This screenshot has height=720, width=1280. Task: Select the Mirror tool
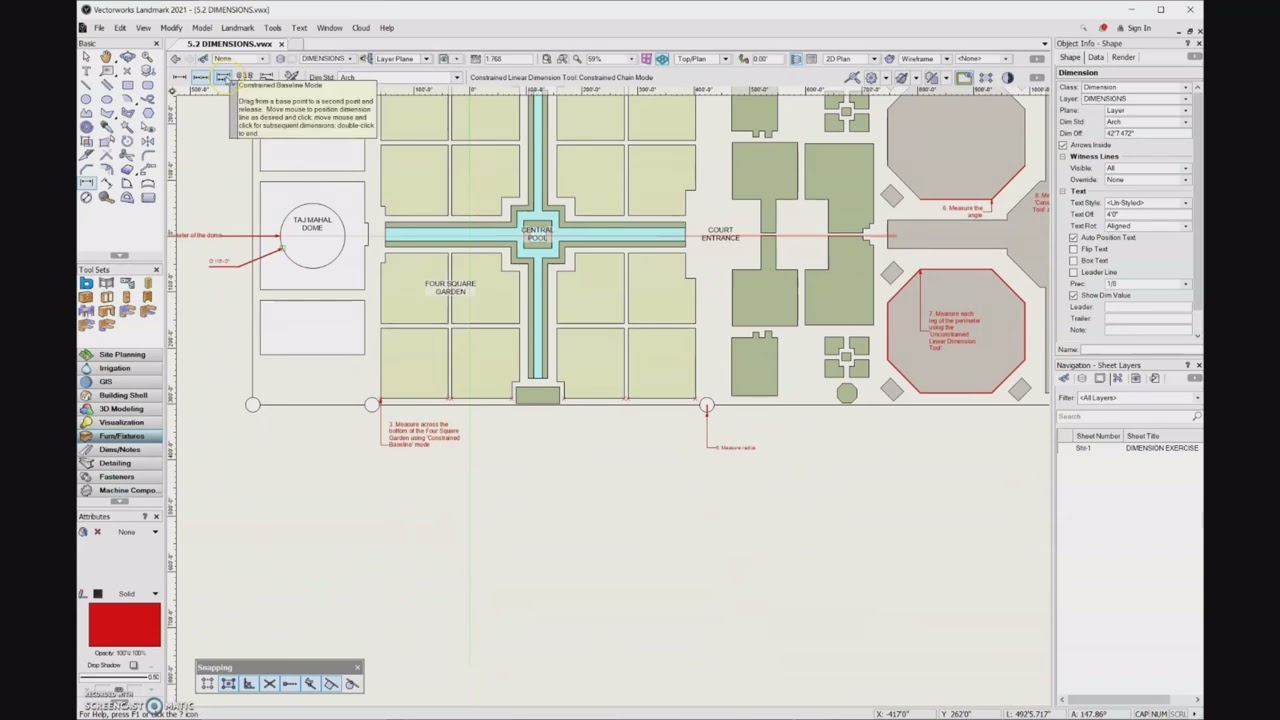click(148, 141)
